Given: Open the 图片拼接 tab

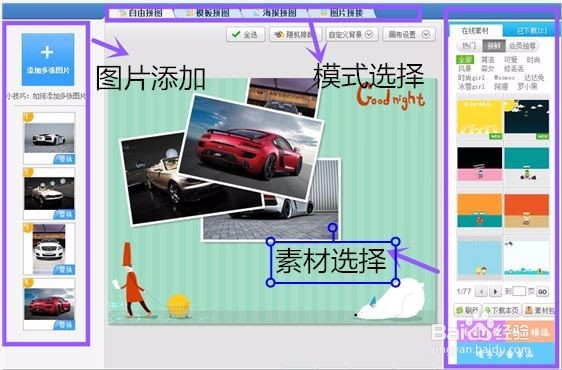Looking at the screenshot, I should tap(342, 13).
